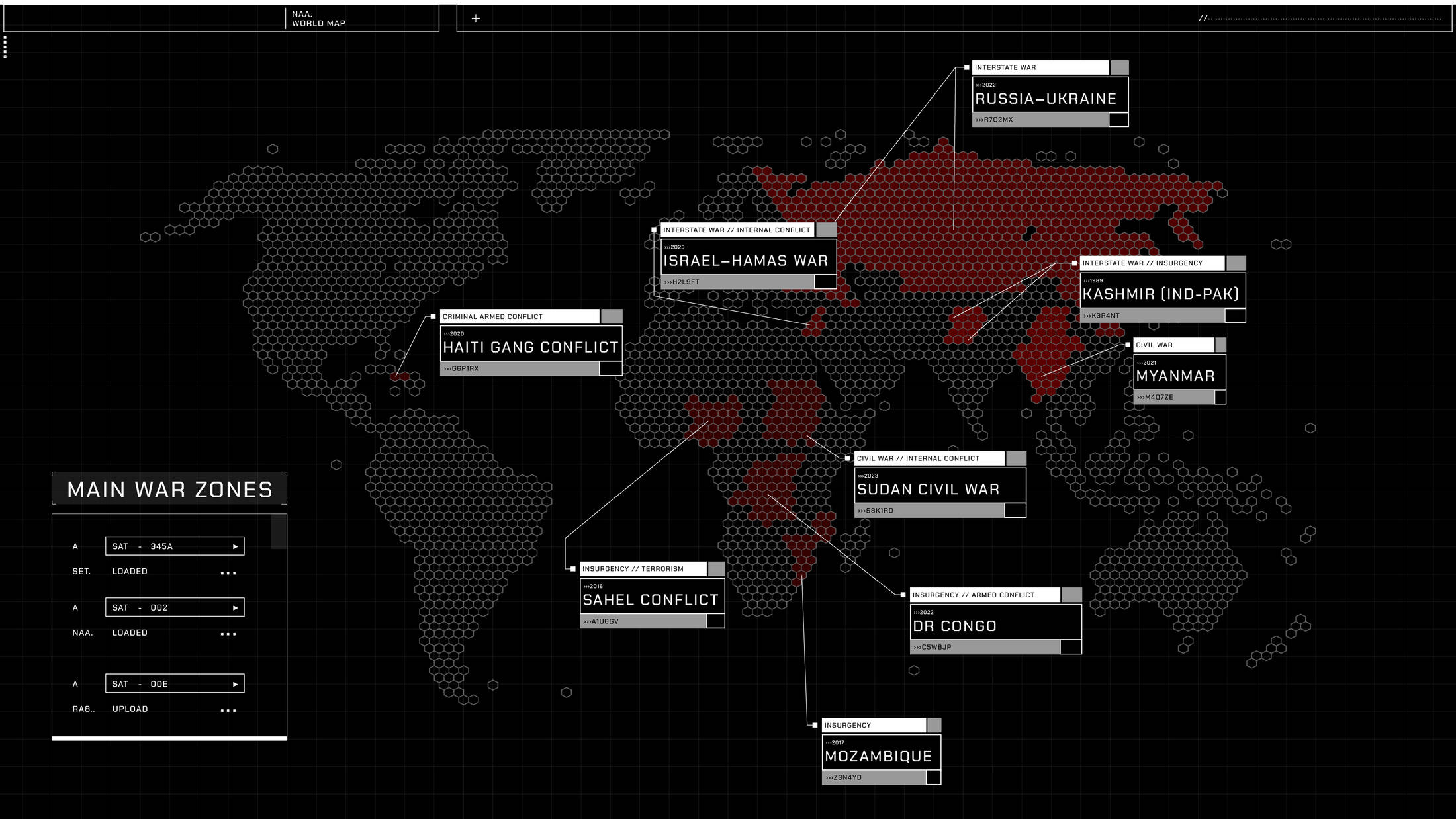The image size is (1456, 819).
Task: Toggle the black box on C5W8JP bar
Action: click(x=1071, y=647)
